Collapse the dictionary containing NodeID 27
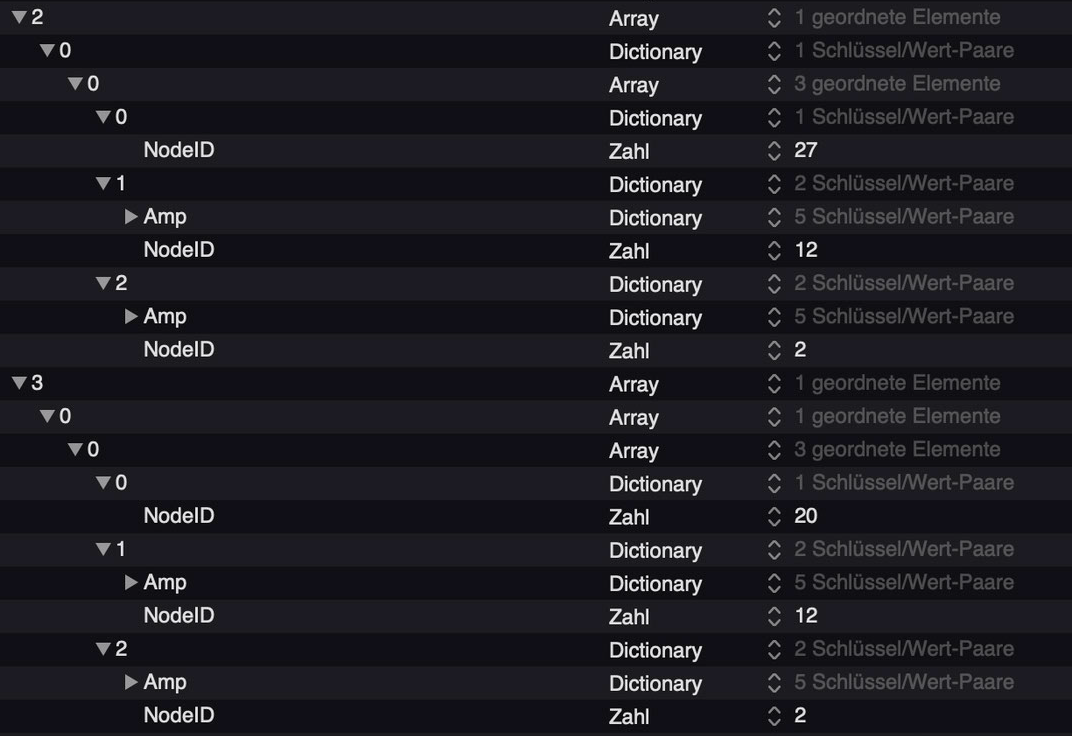This screenshot has width=1072, height=736. [x=103, y=117]
